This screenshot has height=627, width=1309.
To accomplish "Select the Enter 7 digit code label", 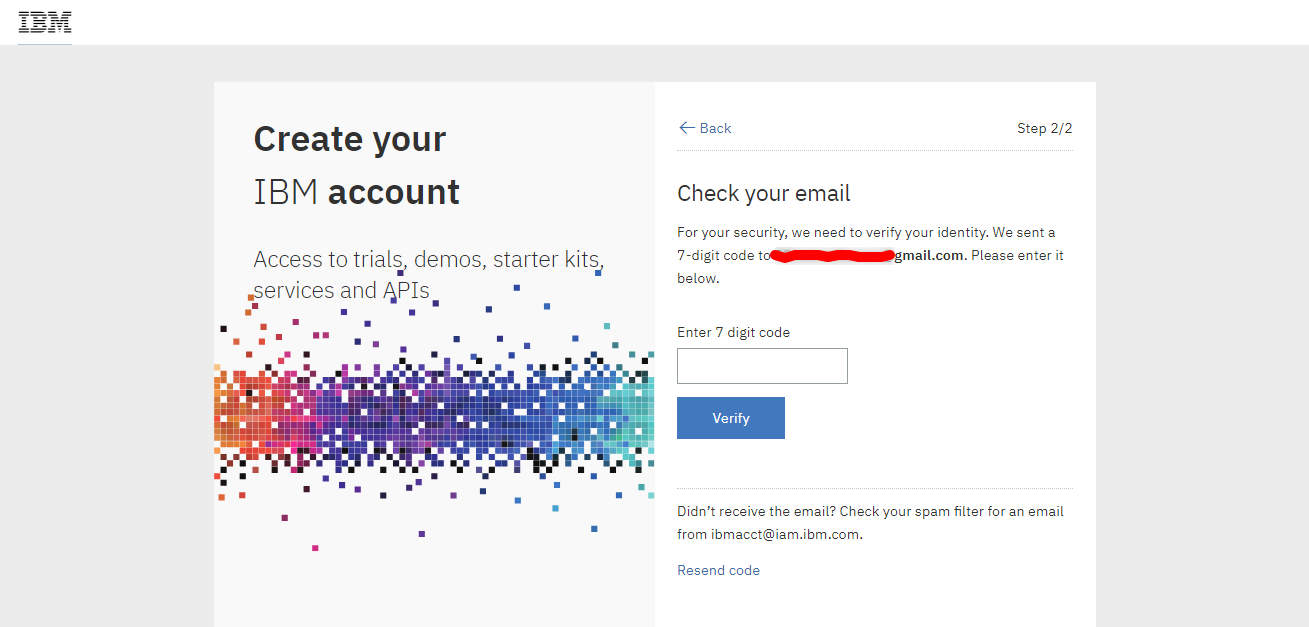I will click(x=733, y=332).
